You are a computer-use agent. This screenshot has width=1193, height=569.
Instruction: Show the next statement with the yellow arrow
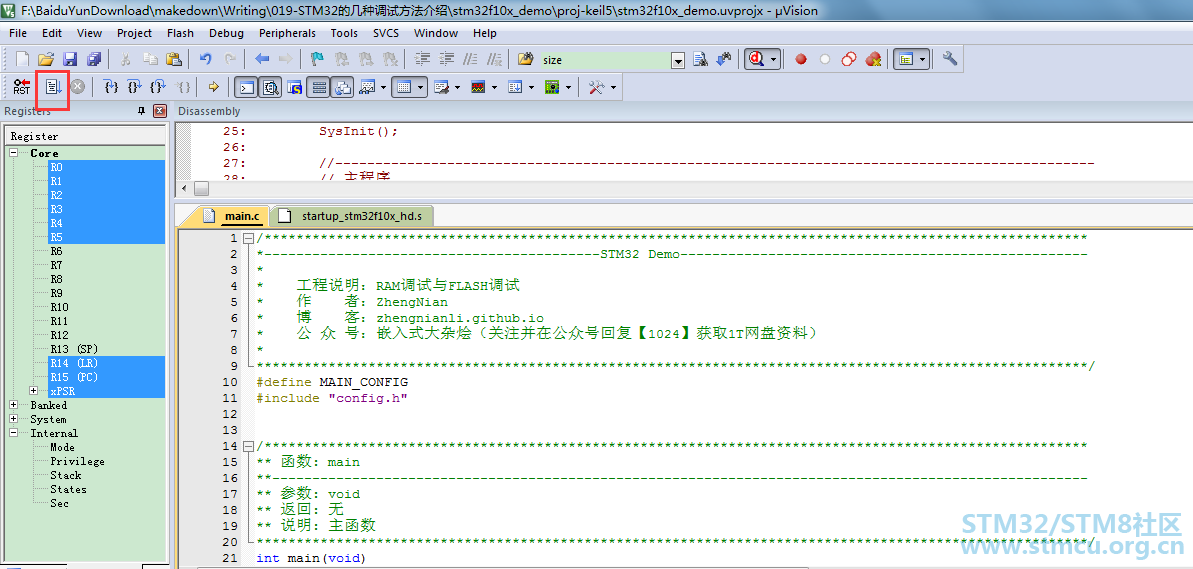click(x=214, y=87)
